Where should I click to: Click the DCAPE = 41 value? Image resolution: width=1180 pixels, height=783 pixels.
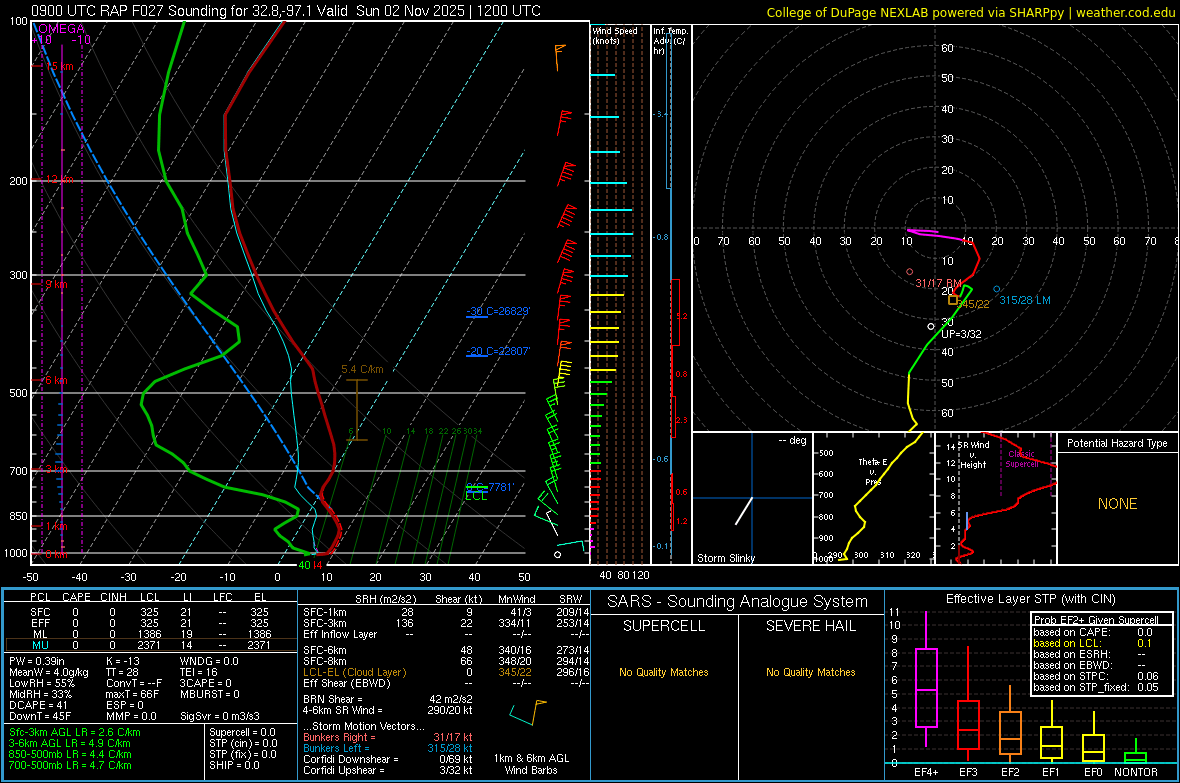pos(38,705)
